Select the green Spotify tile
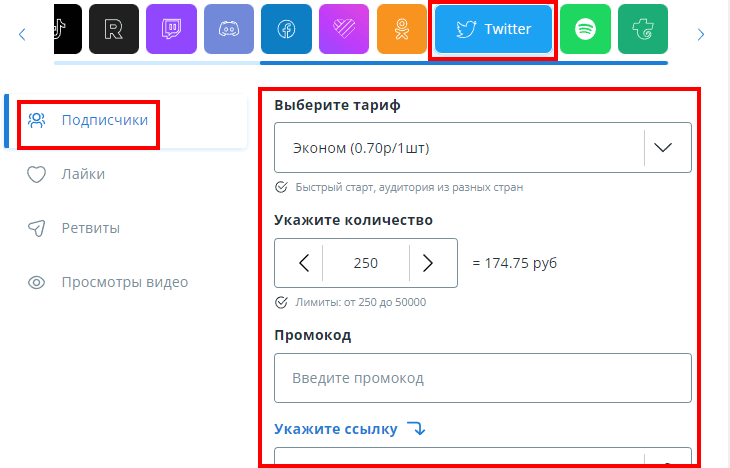The image size is (730, 468). click(x=585, y=29)
